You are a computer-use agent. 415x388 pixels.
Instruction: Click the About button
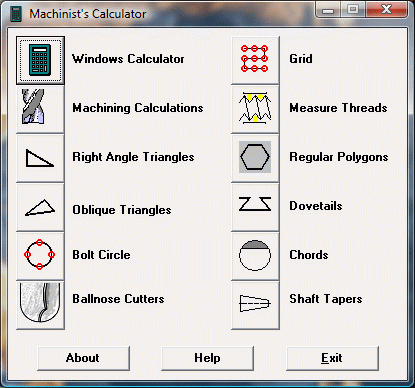[83, 358]
